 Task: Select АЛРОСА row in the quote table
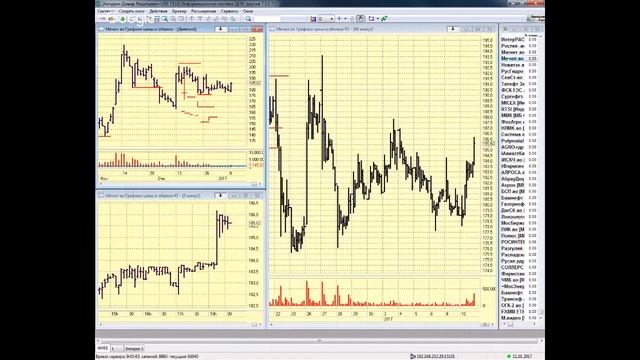tap(519, 172)
